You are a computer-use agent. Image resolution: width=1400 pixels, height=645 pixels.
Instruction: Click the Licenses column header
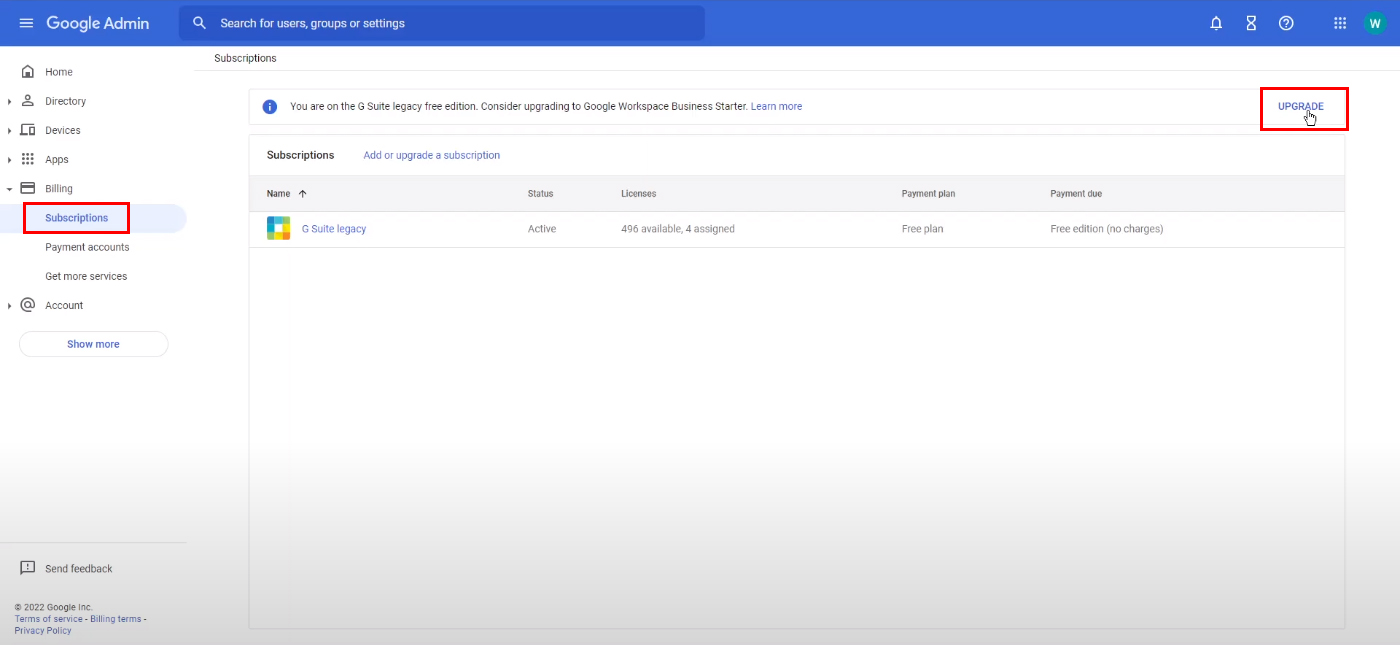pyautogui.click(x=639, y=194)
